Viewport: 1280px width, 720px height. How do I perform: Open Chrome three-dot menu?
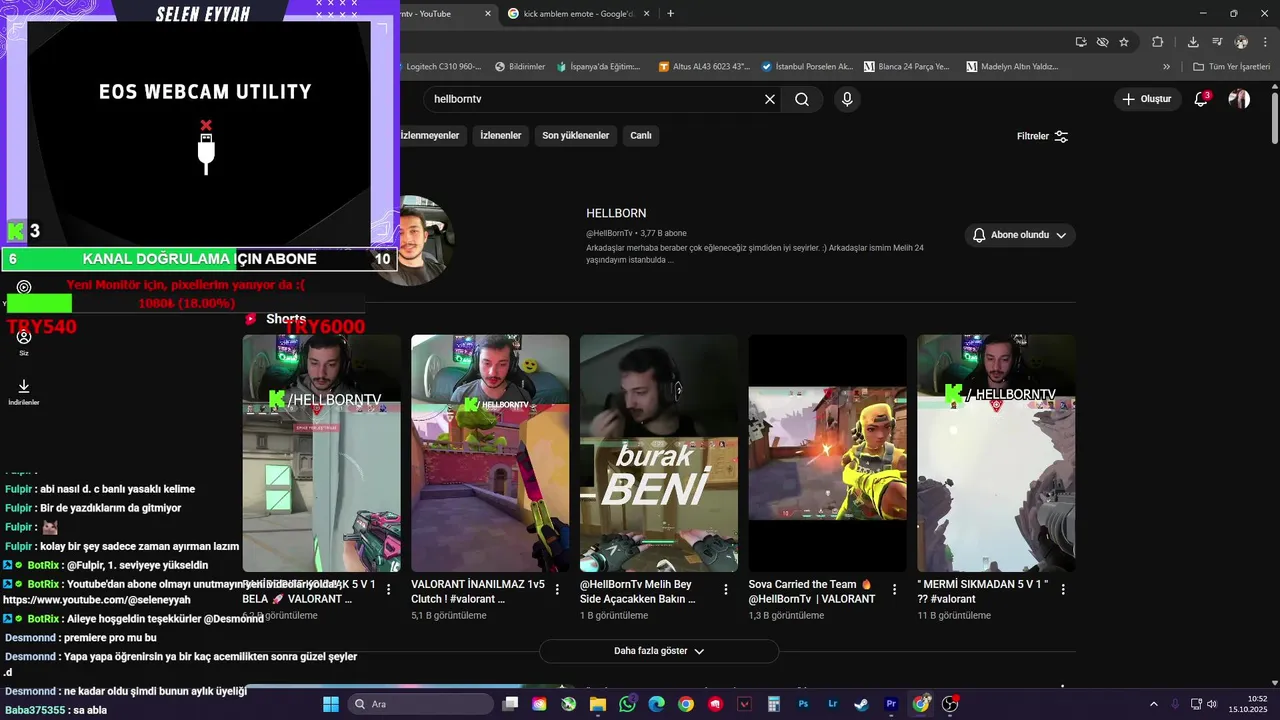pos(1266,42)
